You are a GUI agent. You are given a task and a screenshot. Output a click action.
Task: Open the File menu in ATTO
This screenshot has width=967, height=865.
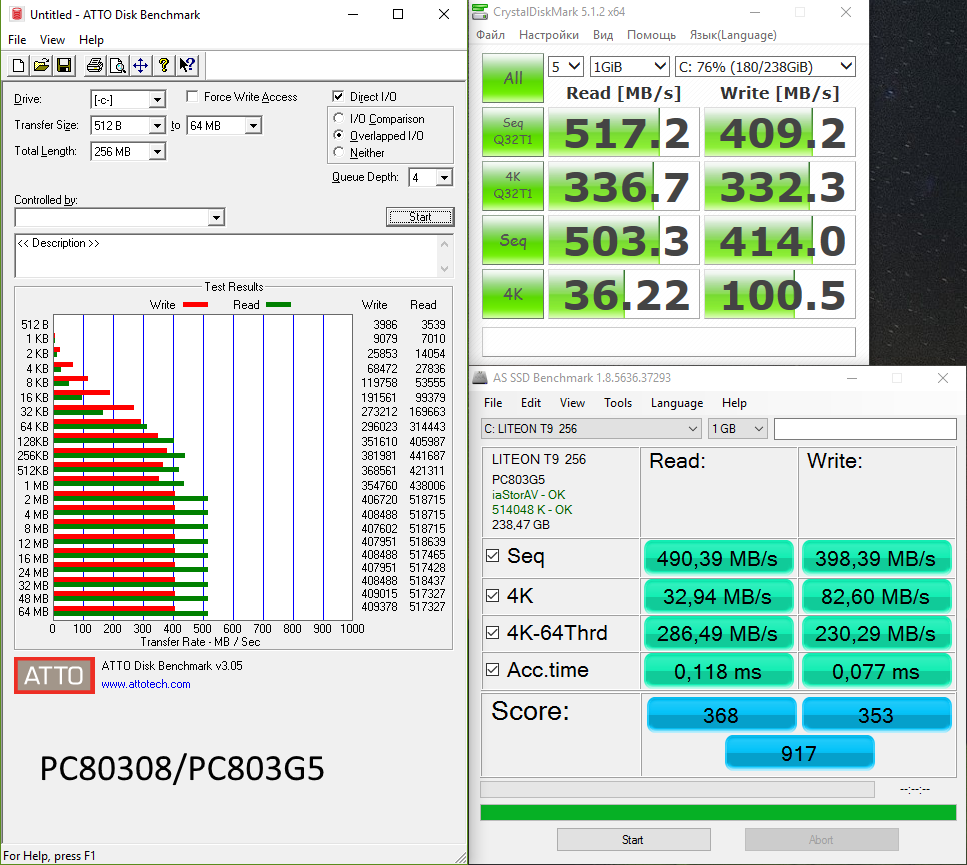tap(17, 39)
